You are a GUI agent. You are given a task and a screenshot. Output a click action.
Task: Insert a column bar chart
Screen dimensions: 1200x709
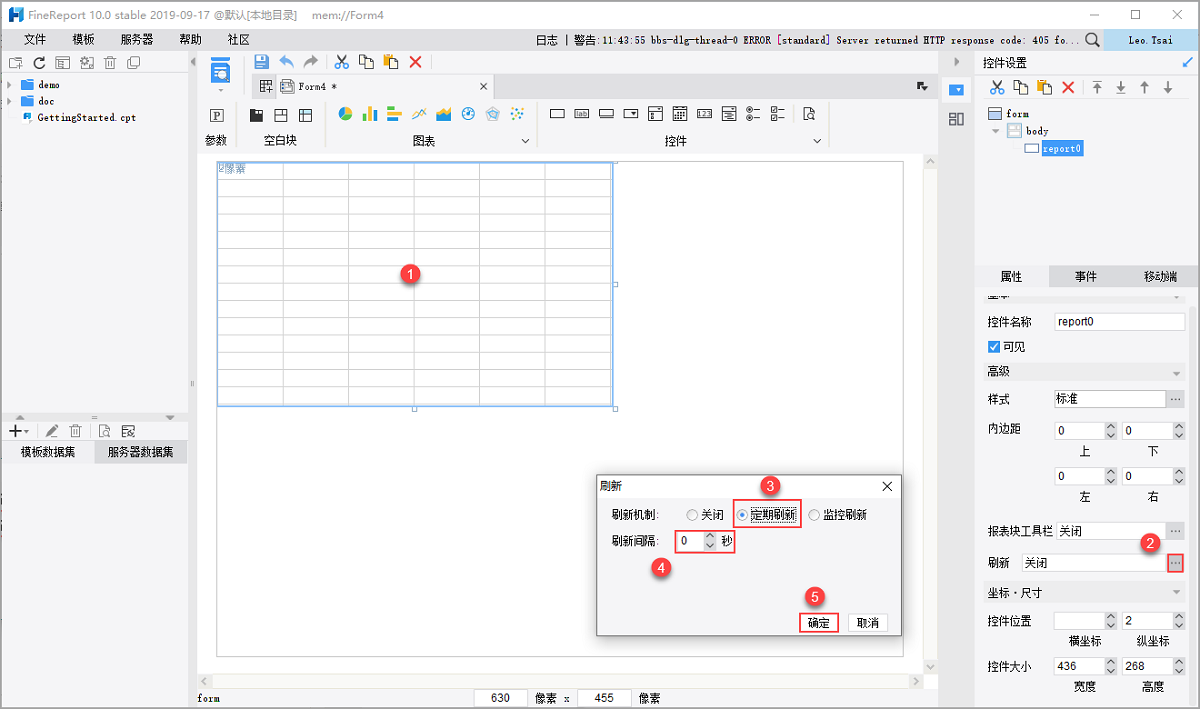pyautogui.click(x=370, y=114)
